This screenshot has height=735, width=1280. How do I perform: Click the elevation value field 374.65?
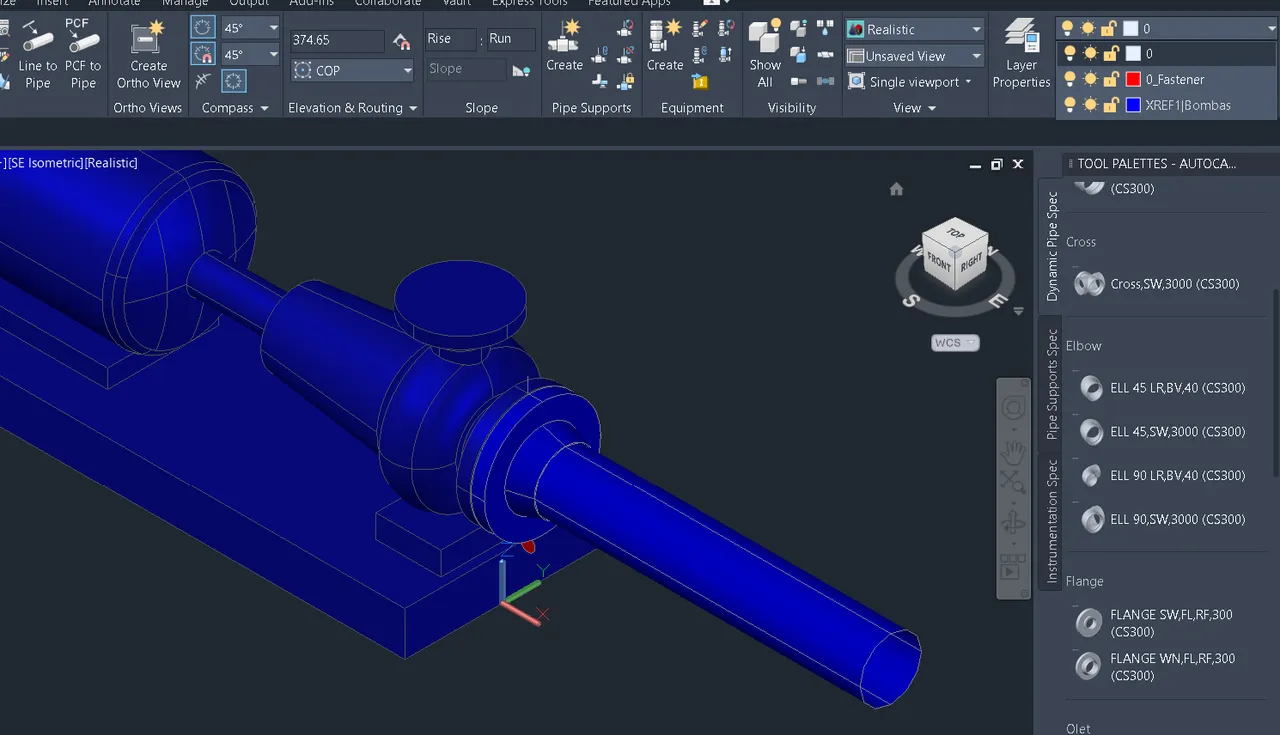tap(337, 41)
